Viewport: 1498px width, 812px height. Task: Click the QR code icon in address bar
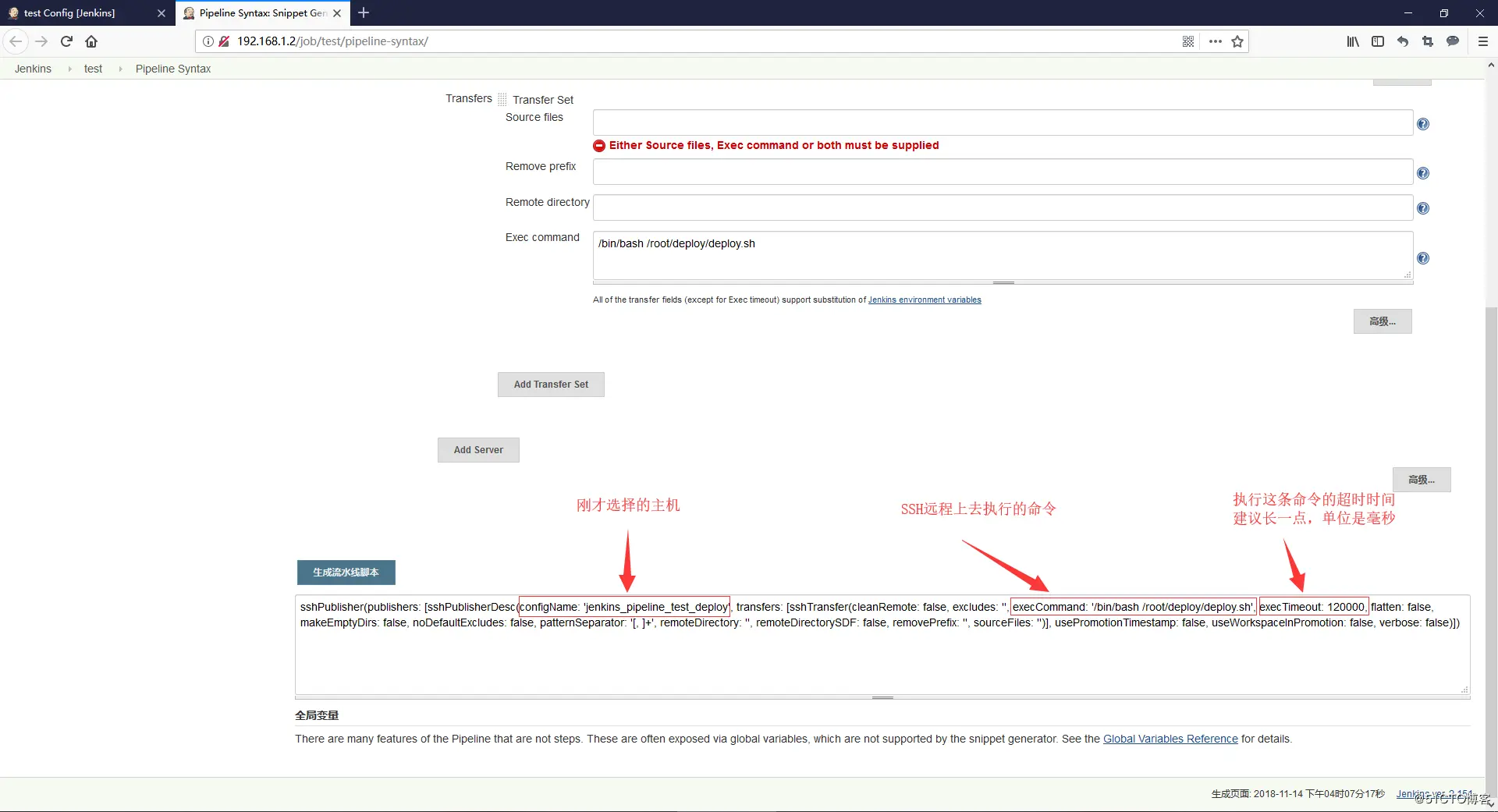(x=1188, y=41)
